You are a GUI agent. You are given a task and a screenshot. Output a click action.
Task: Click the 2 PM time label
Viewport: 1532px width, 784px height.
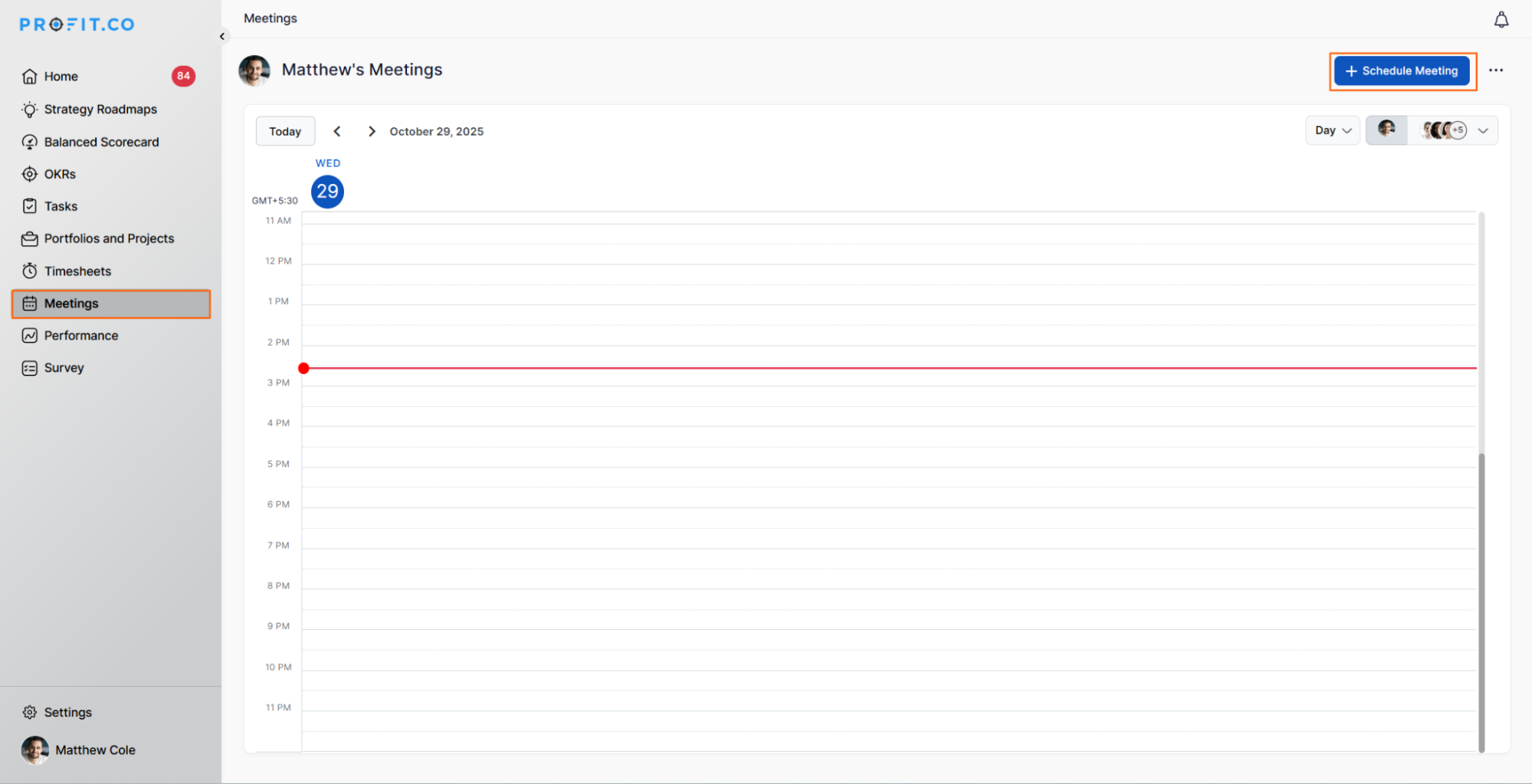[x=278, y=343]
